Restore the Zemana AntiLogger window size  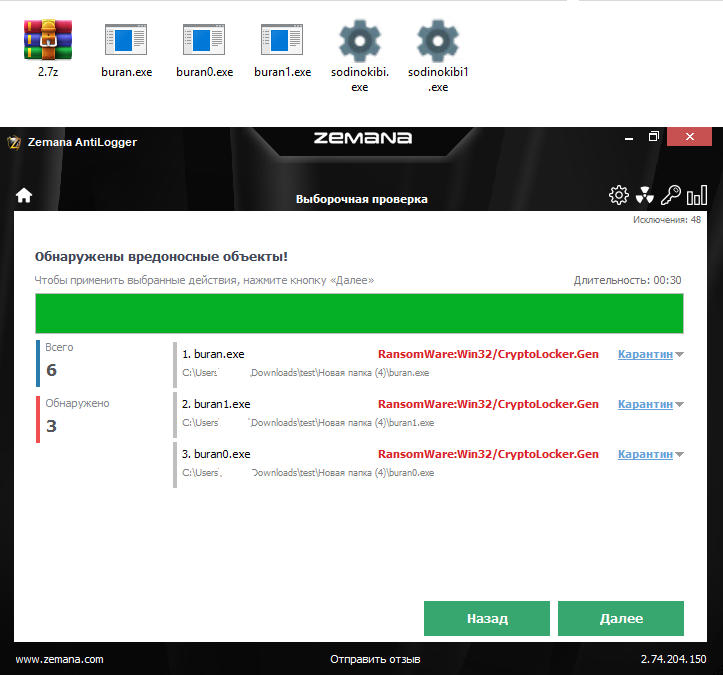tap(653, 136)
